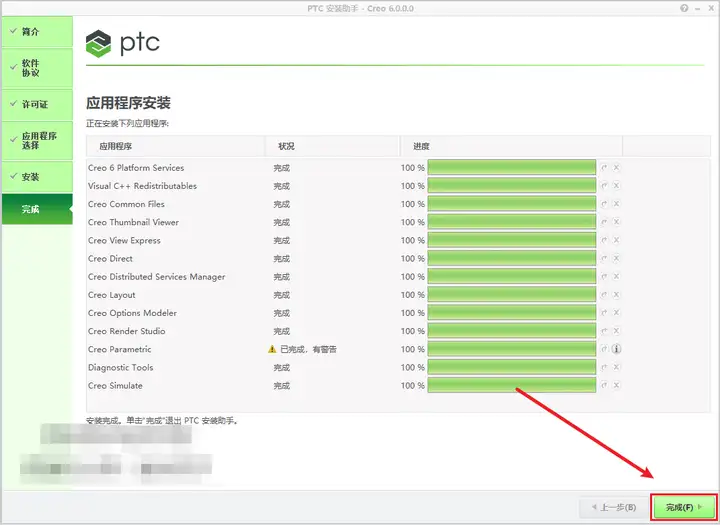Click the PTC logo at the top
This screenshot has height=525, width=720.
click(x=123, y=44)
